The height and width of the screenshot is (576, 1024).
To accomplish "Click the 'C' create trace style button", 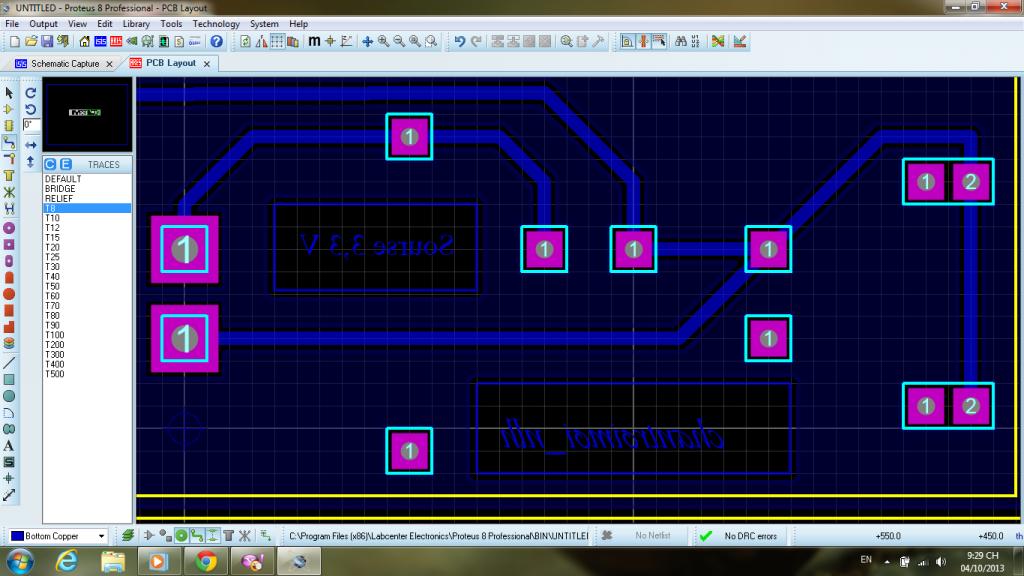I will [50, 164].
